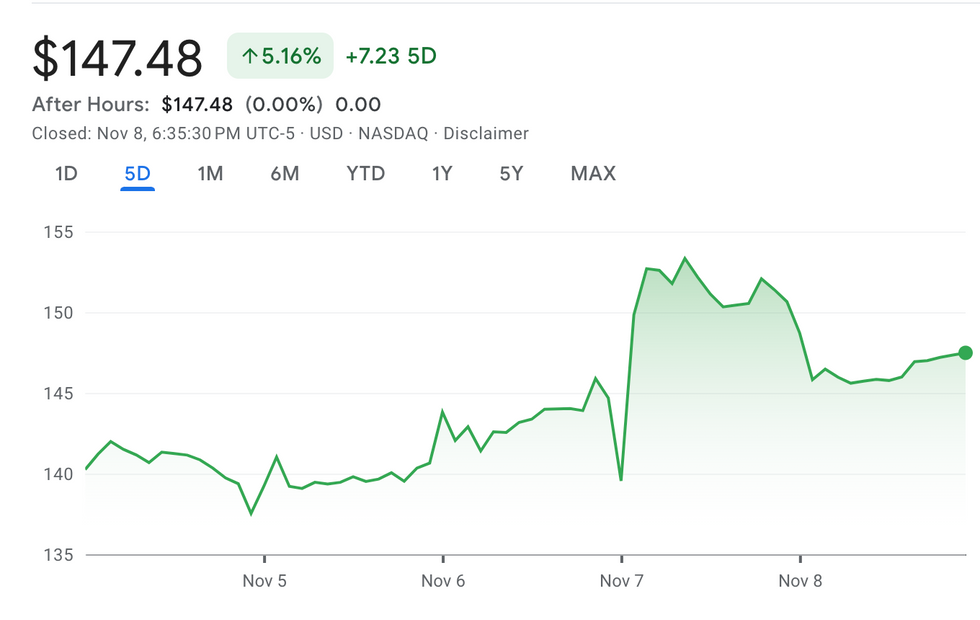Image resolution: width=980 pixels, height=620 pixels.
Task: Click the $147.48 main price
Action: (117, 58)
